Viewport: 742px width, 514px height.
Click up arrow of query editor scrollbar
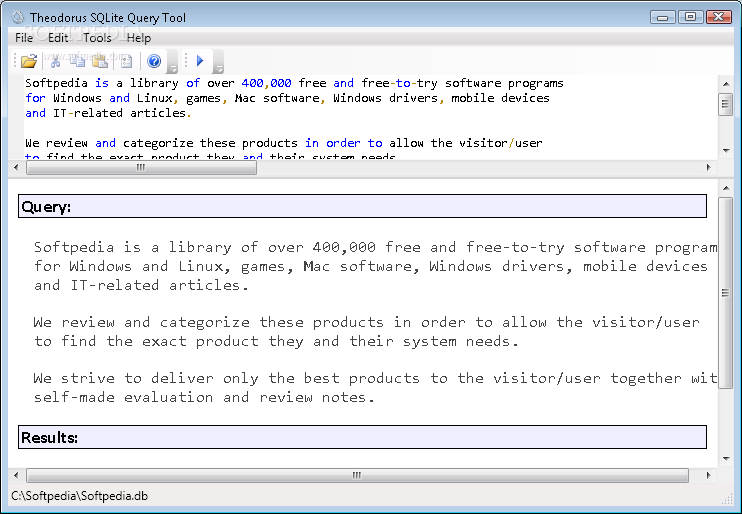[x=726, y=84]
